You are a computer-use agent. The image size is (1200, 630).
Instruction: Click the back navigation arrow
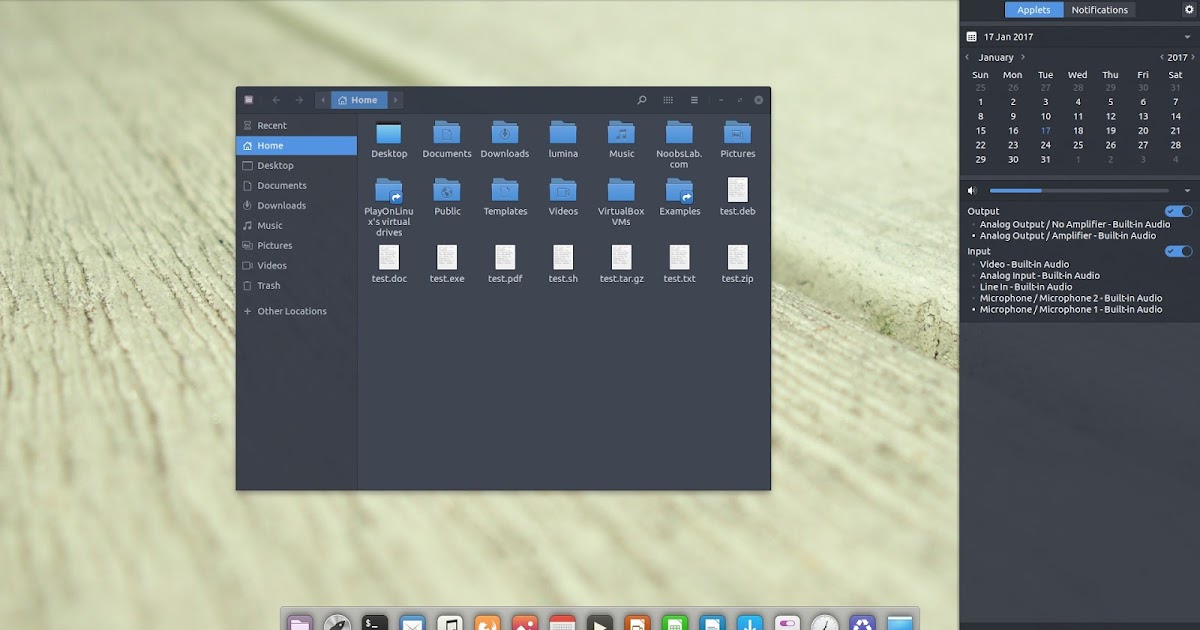point(275,100)
